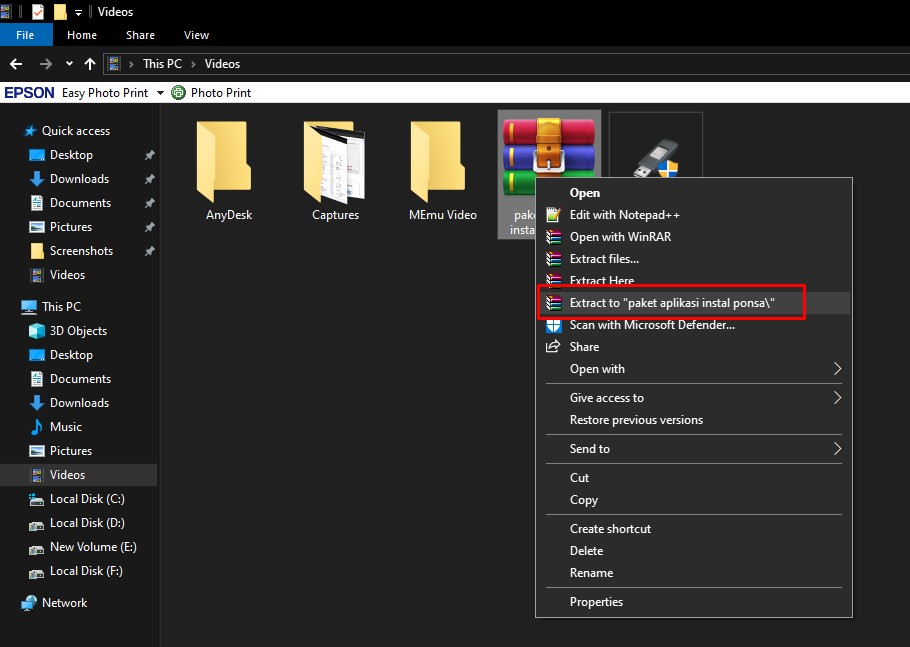Screen dimensions: 910x647
Task: Go up one level with Up arrow
Action: (89, 64)
